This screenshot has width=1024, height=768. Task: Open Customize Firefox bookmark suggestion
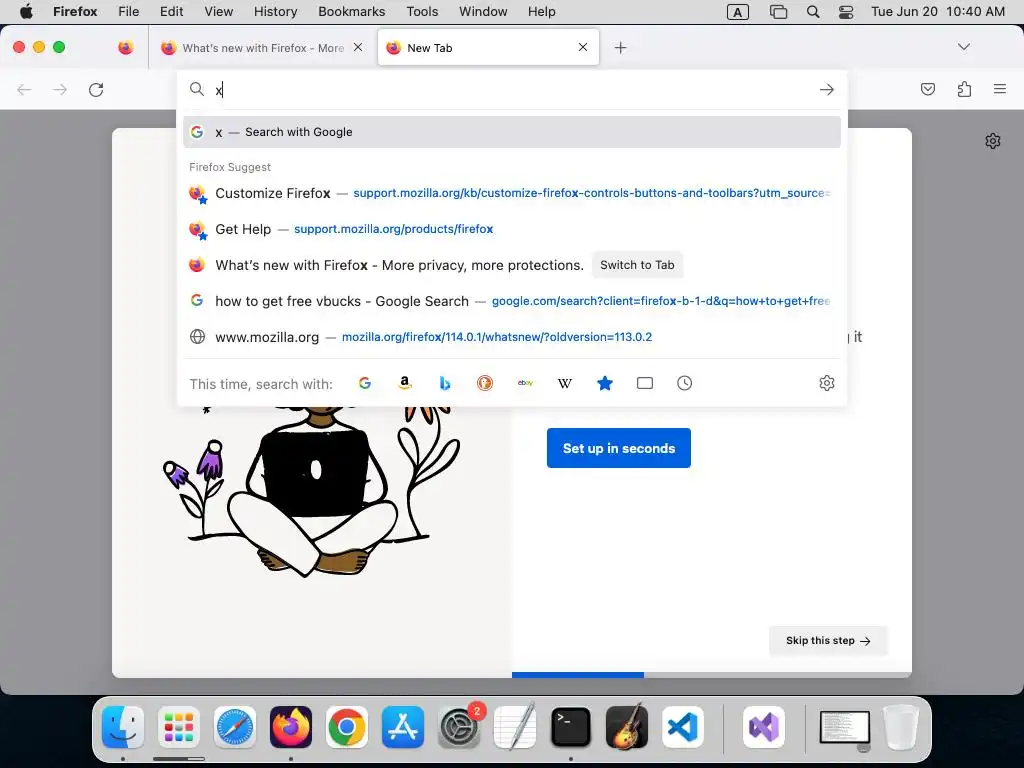512,193
